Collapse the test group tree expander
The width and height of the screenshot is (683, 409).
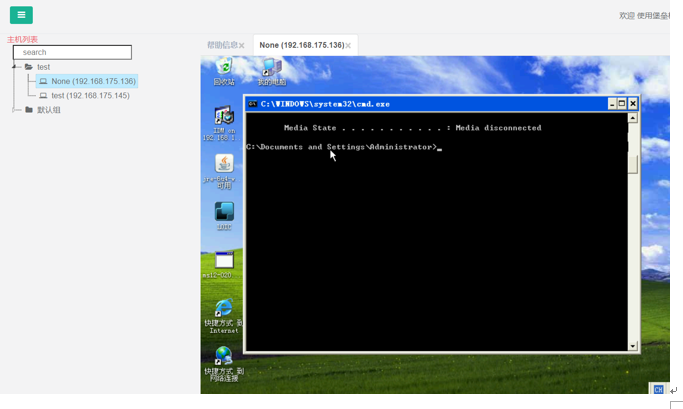[14, 67]
